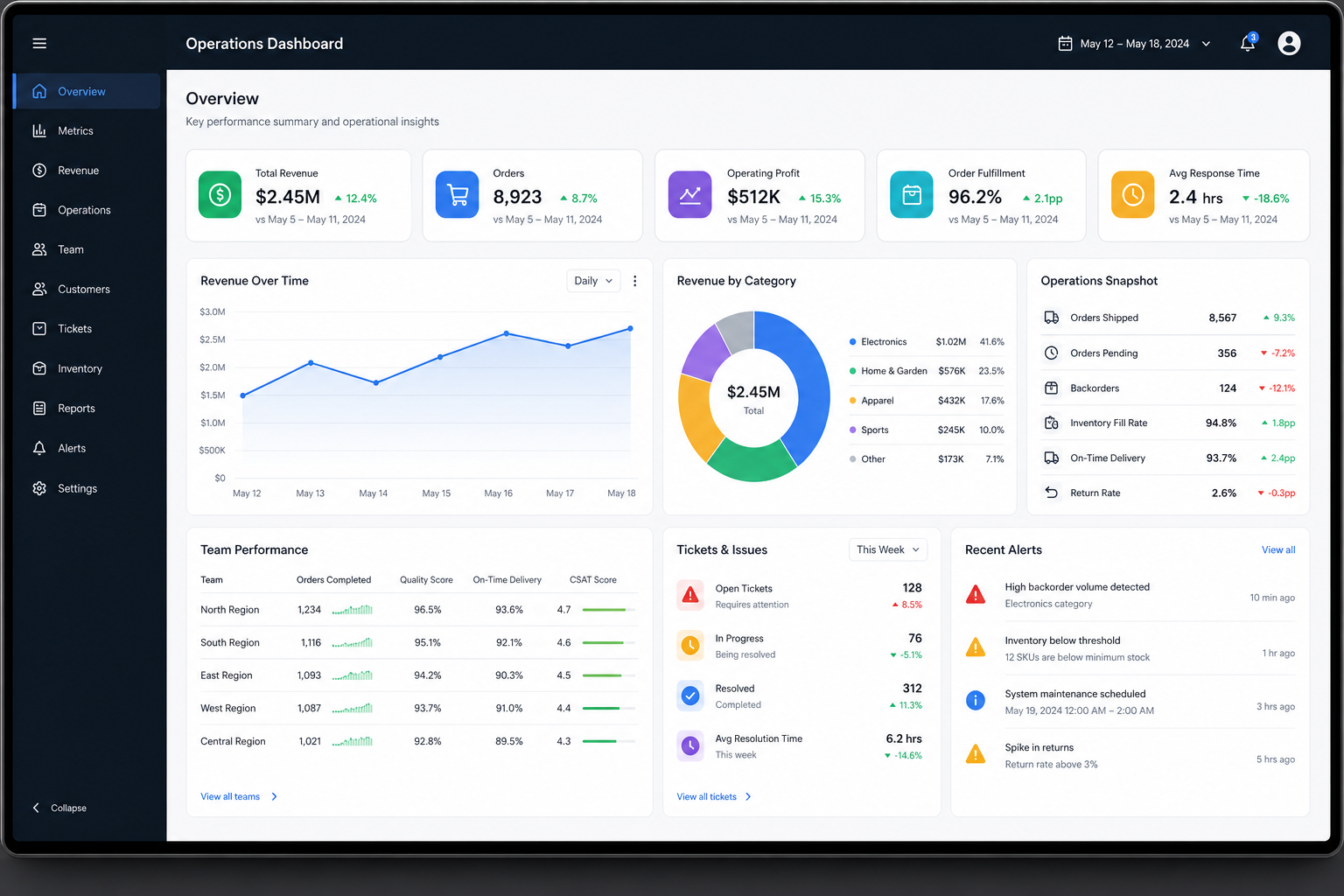Click the blue system maintenance info icon
Screen dimensions: 1344x896
coord(976,701)
